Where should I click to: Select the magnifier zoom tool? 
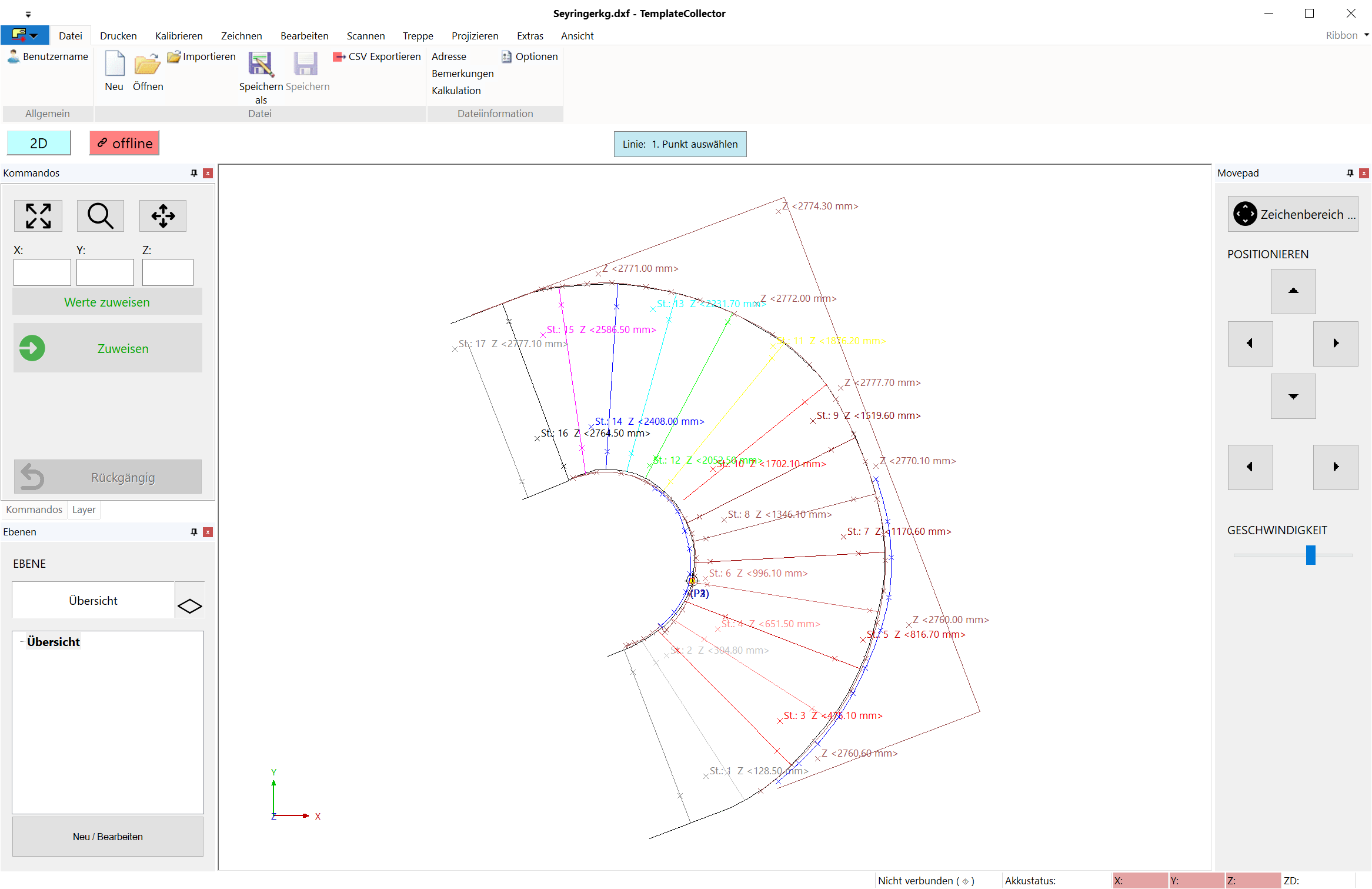(x=101, y=216)
